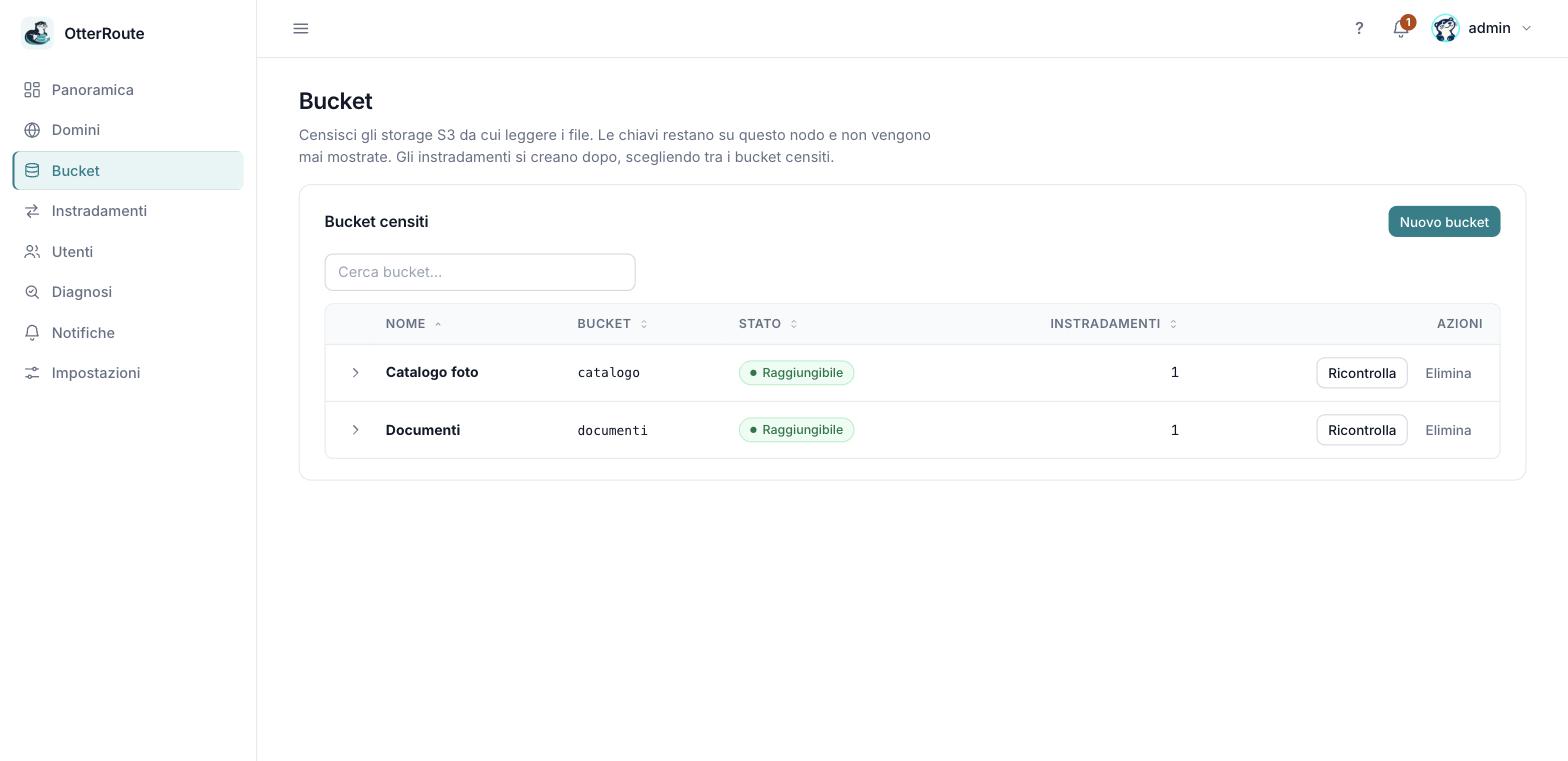Click the Utenti people icon

(x=32, y=252)
